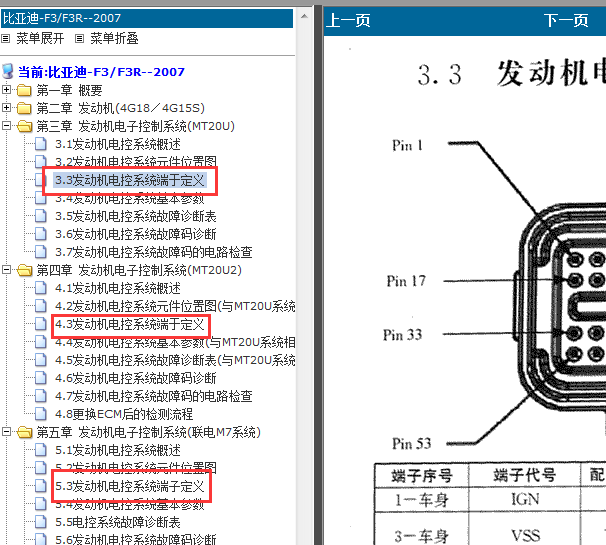Click the IGN cell in terminal table
606x545 pixels.
525,500
